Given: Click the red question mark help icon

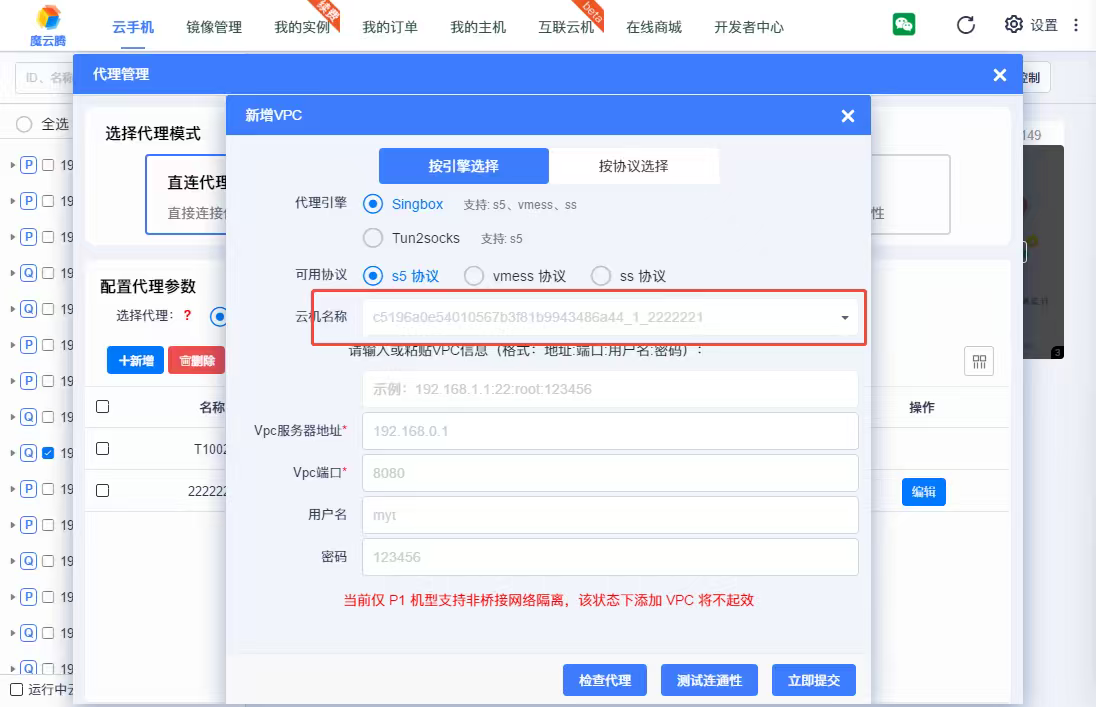Looking at the screenshot, I should pyautogui.click(x=187, y=315).
